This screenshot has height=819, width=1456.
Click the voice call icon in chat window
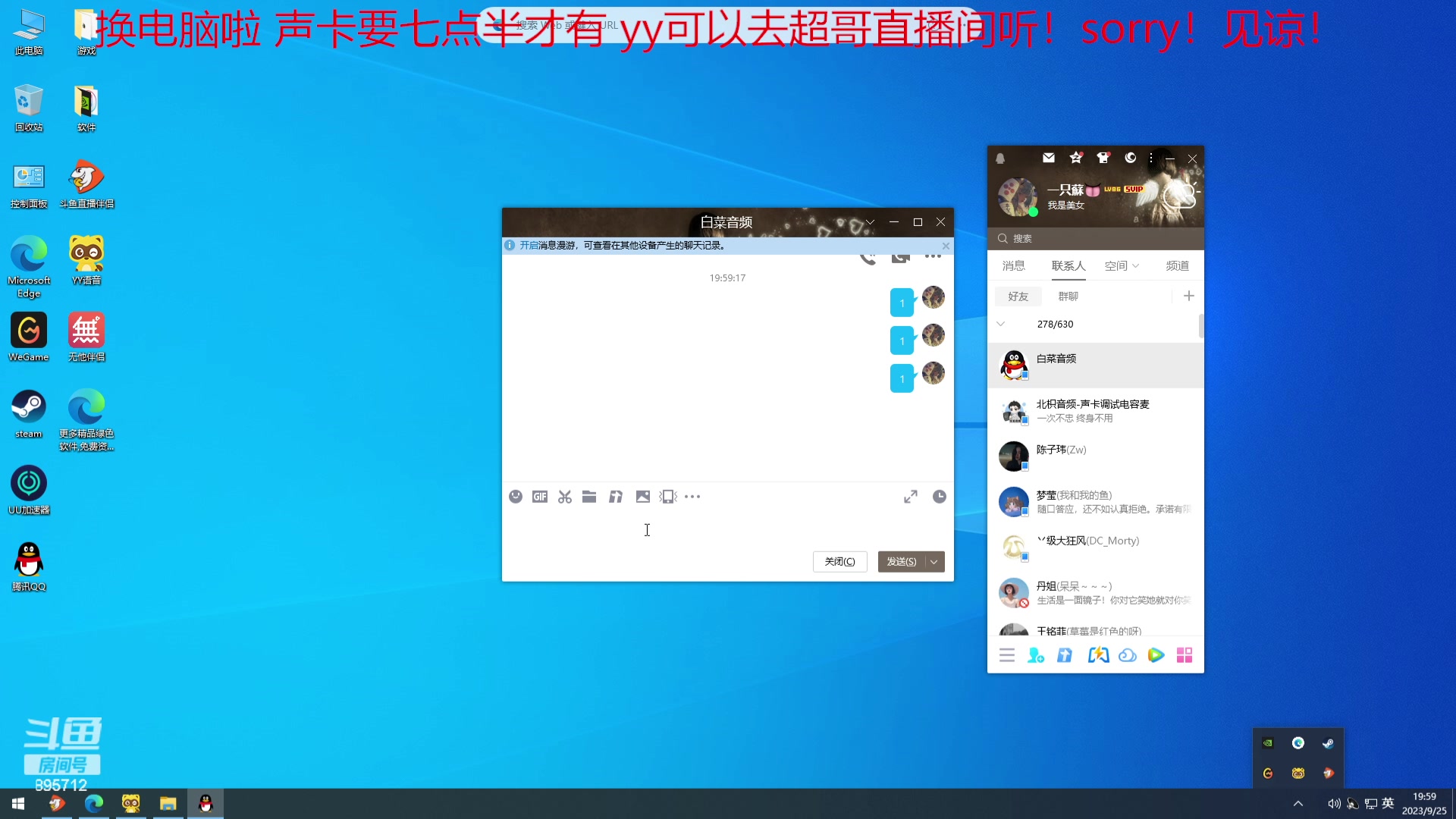point(868,258)
